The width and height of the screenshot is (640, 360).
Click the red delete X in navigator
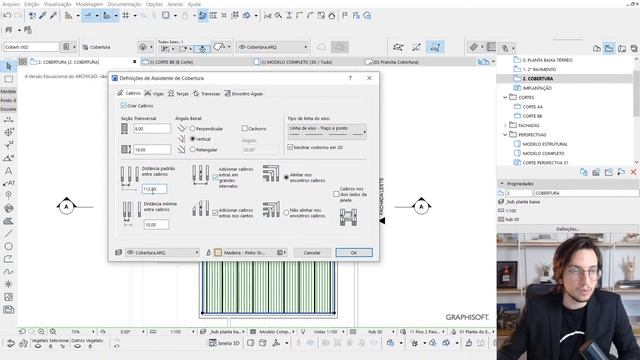pos(633,172)
